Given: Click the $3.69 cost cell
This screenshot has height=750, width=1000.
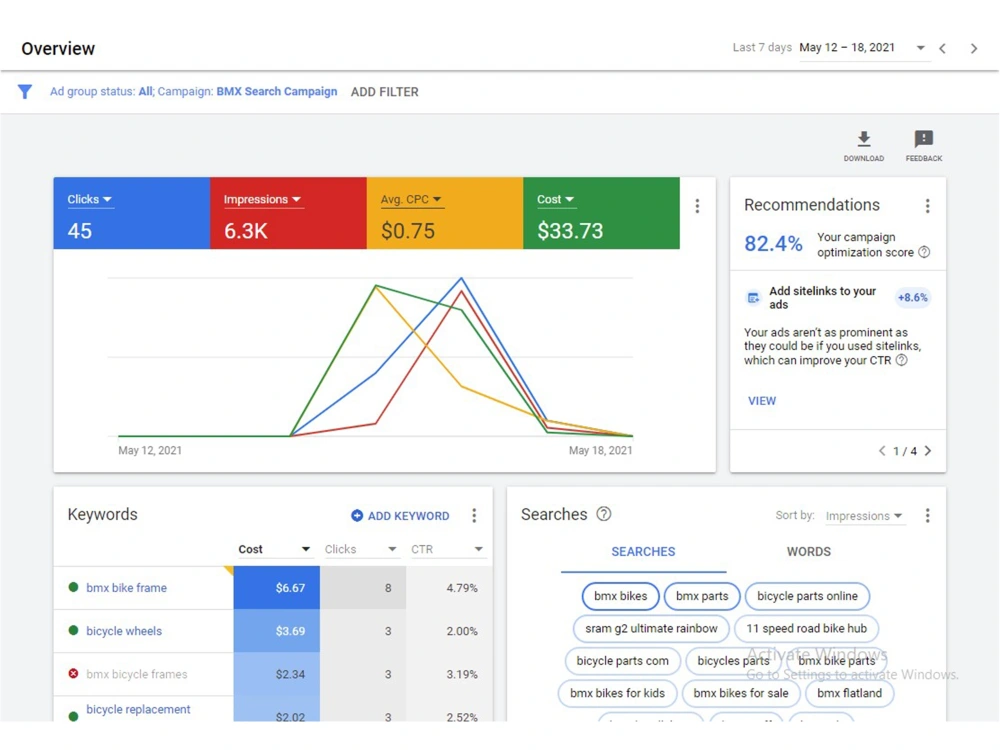Looking at the screenshot, I should pos(277,631).
